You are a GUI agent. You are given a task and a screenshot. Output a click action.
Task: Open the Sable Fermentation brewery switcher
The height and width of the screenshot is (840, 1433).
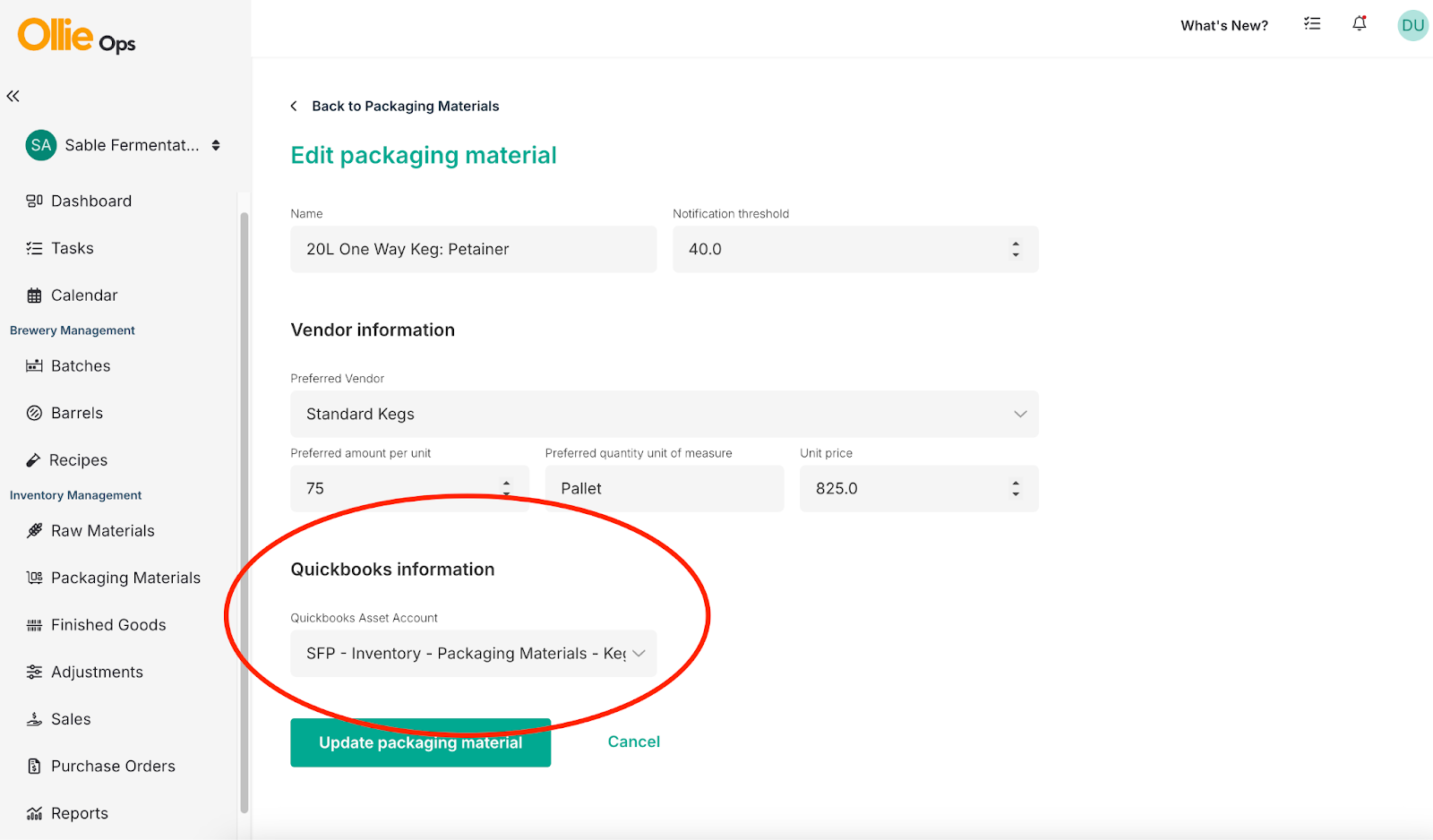click(124, 145)
